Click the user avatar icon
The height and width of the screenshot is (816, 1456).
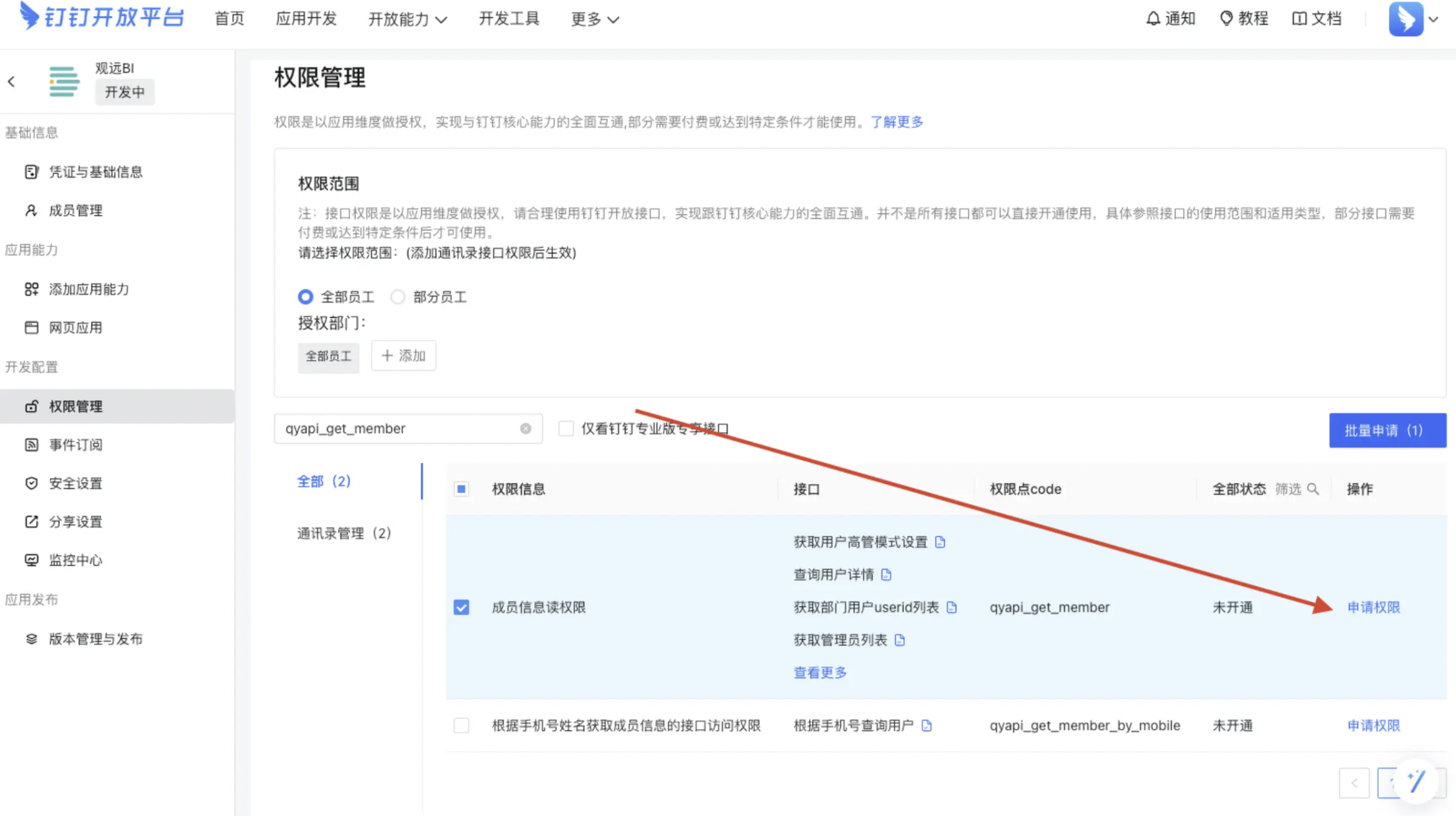pos(1406,19)
